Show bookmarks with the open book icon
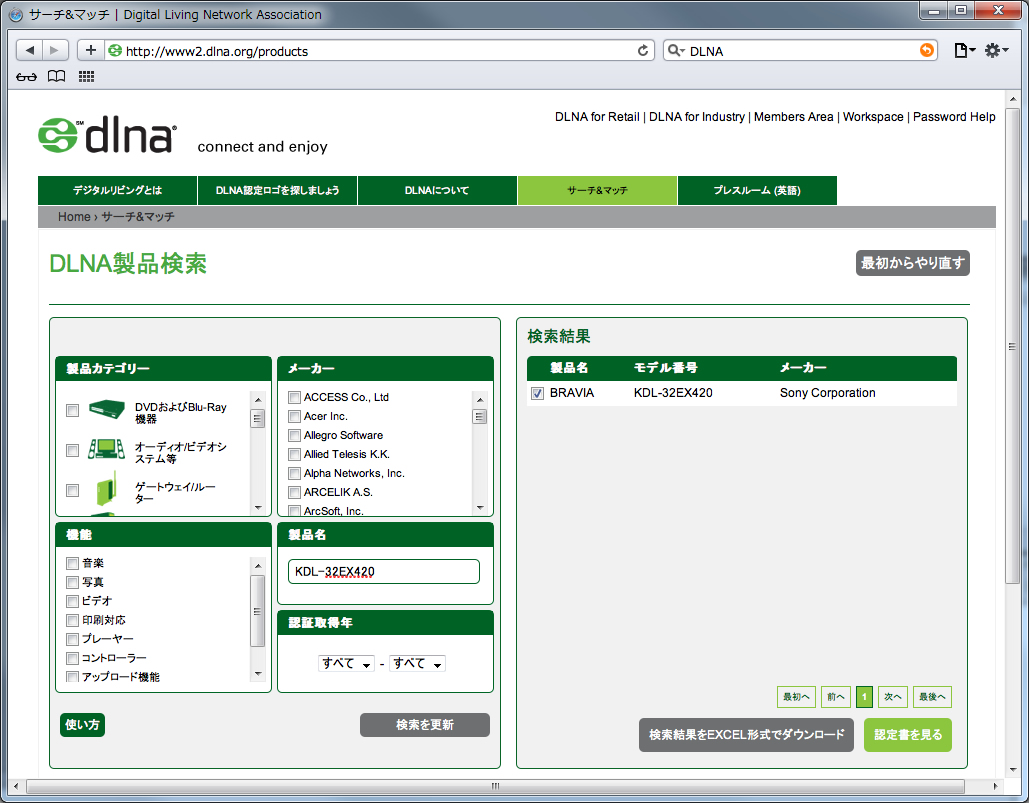 (56, 77)
